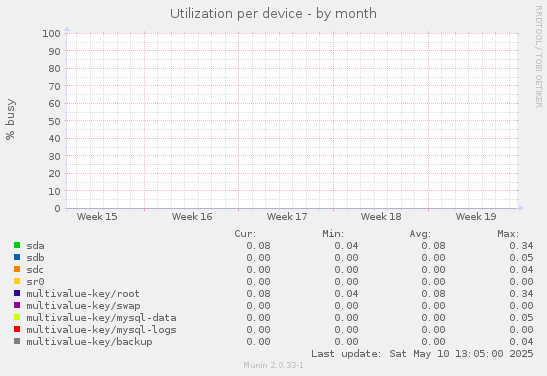Click the 'Cur:' column header
The width and height of the screenshot is (547, 376).
point(245,234)
